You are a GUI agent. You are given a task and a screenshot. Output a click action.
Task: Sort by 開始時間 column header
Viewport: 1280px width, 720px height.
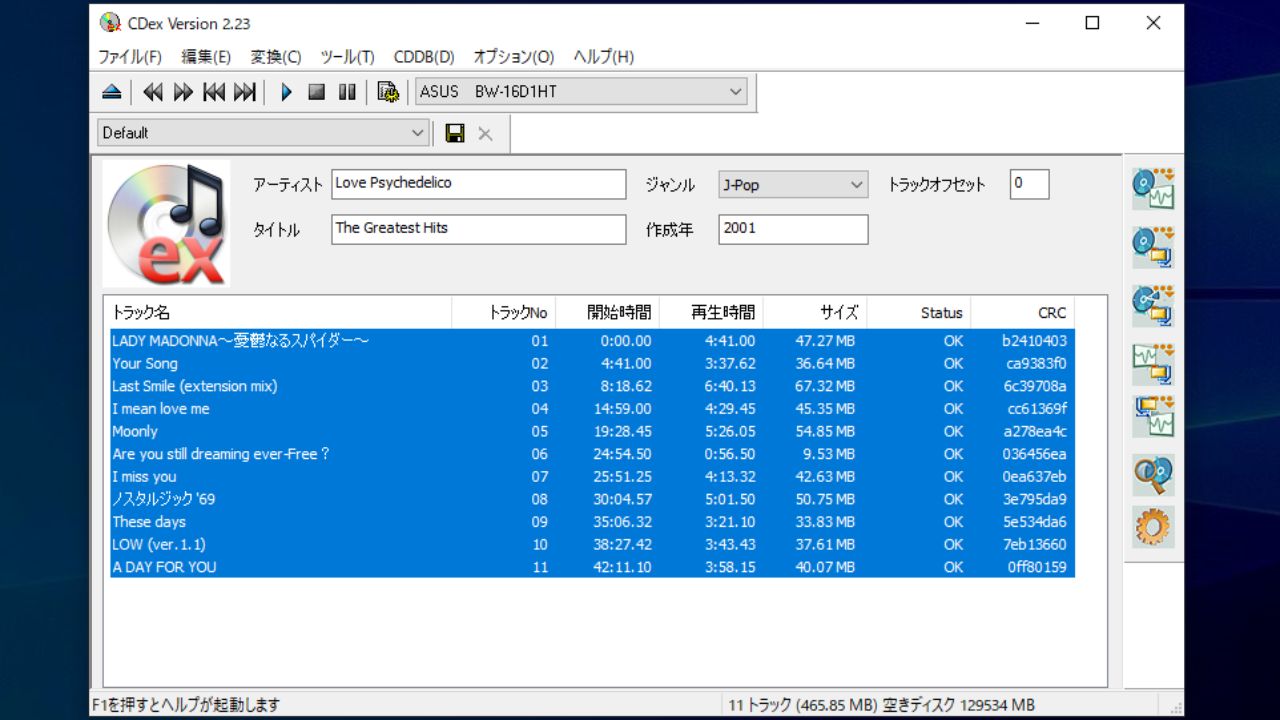pyautogui.click(x=608, y=313)
